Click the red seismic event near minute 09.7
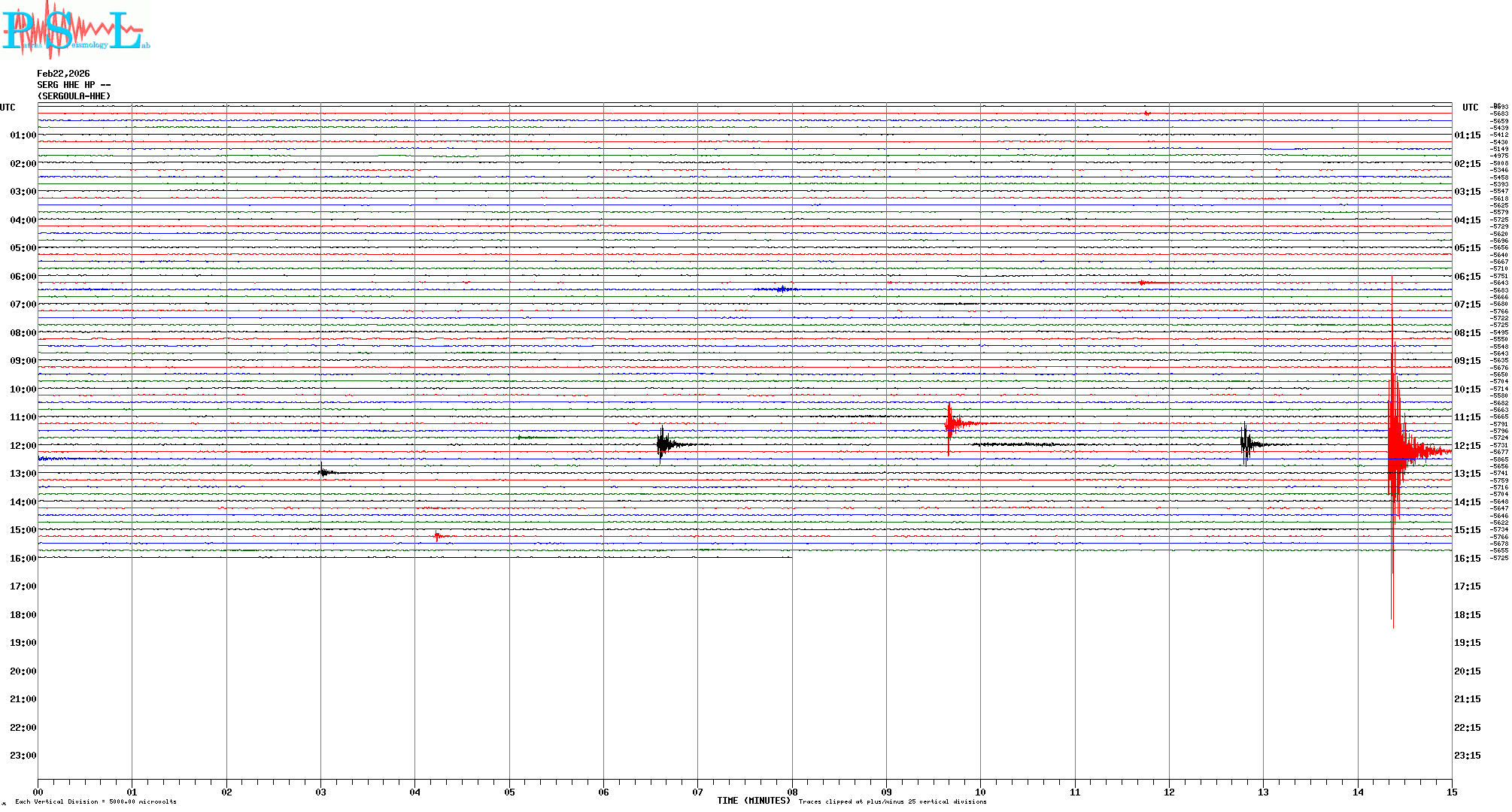This screenshot has width=1512, height=812. pyautogui.click(x=951, y=424)
